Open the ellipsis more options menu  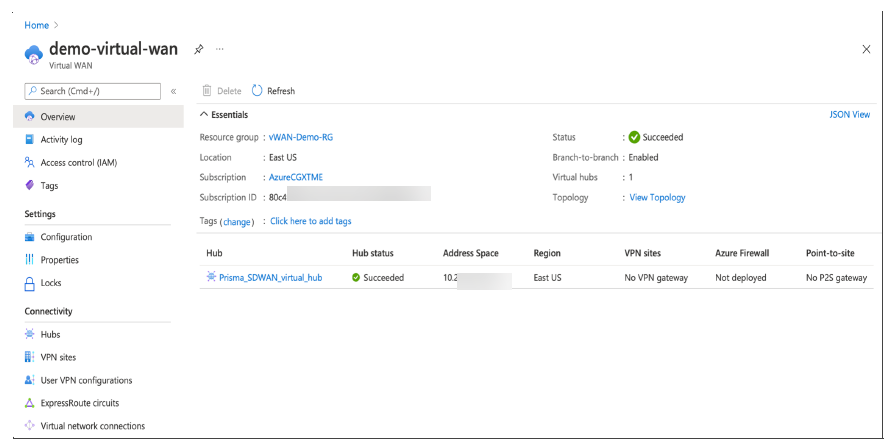click(x=220, y=49)
